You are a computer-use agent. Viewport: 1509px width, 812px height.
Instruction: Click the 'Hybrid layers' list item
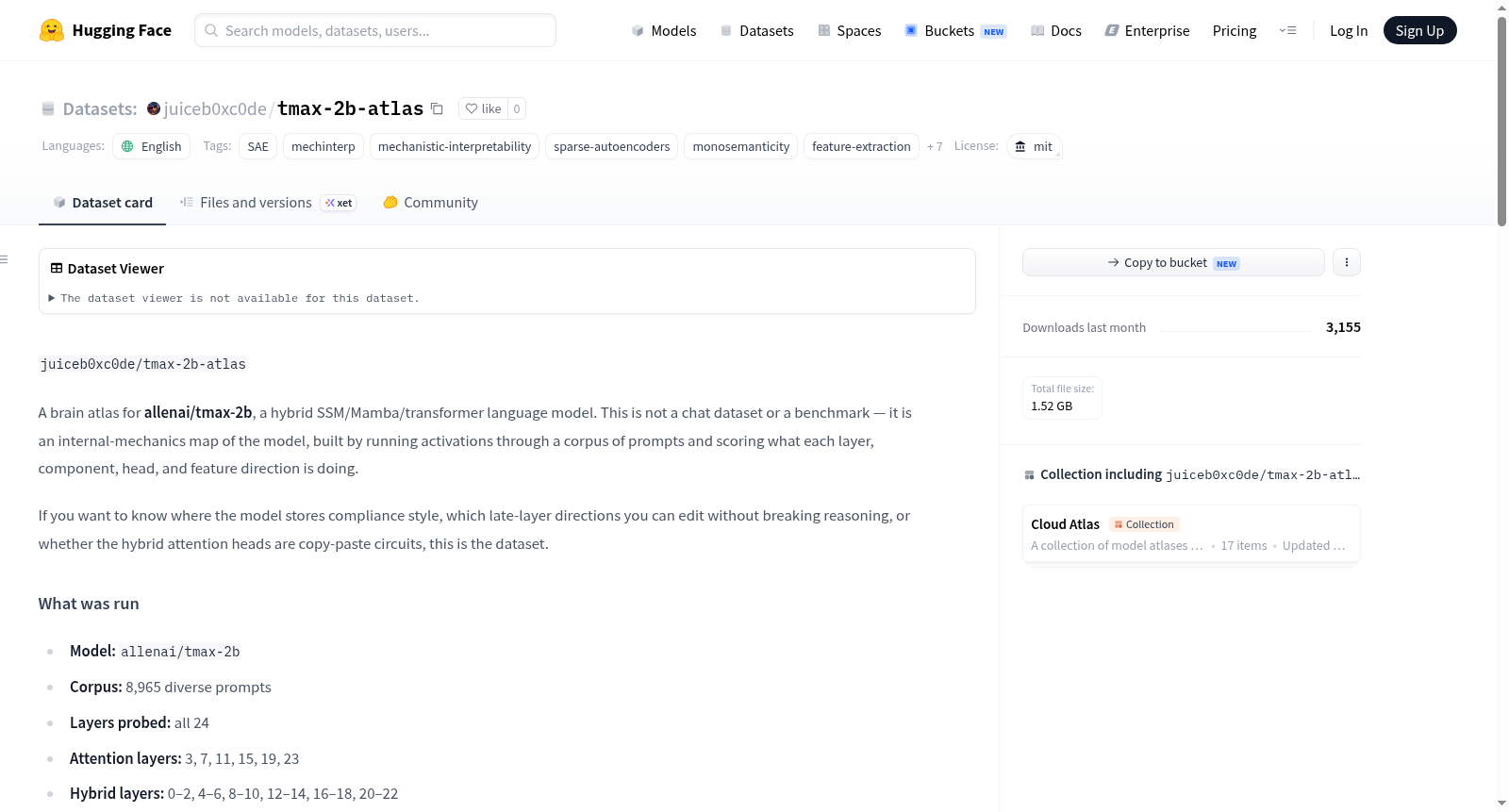(234, 794)
